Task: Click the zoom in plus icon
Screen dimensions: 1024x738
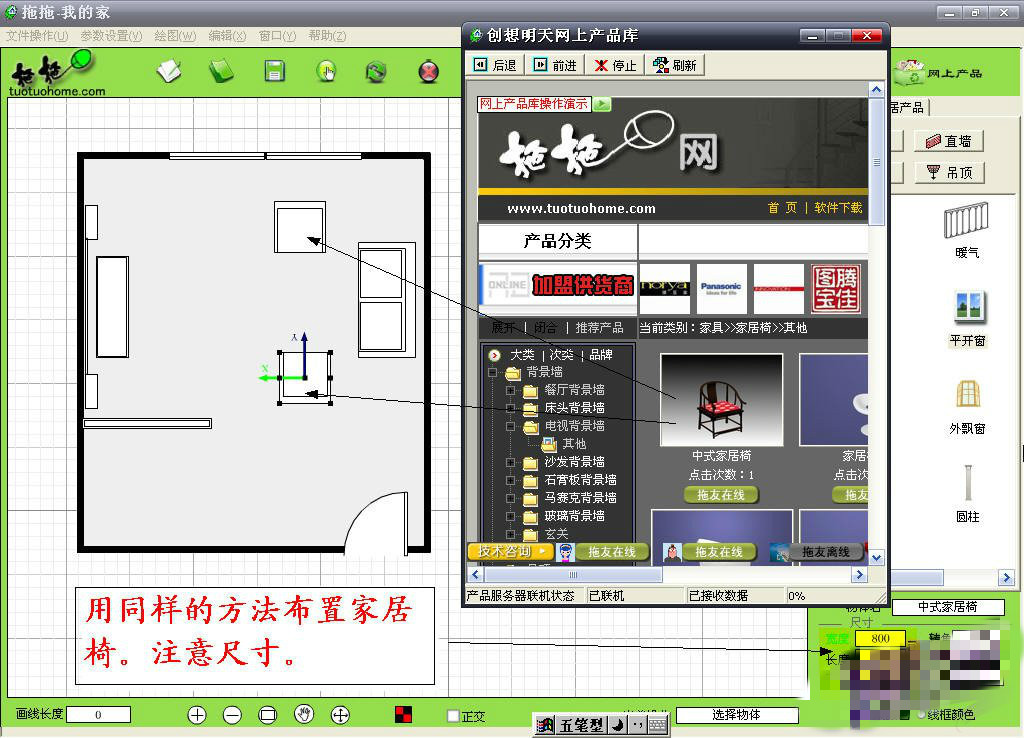Action: tap(197, 715)
